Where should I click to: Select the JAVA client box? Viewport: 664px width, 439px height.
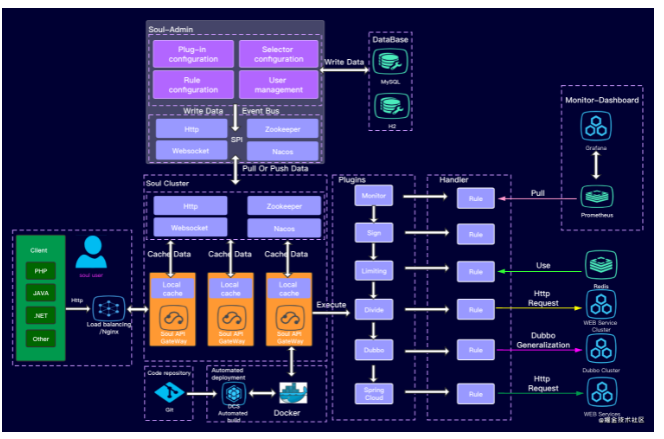coord(41,293)
